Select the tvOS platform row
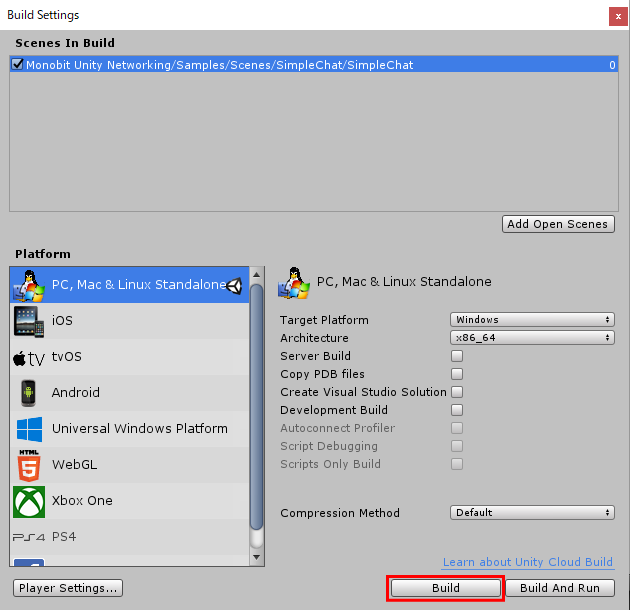The height and width of the screenshot is (610, 630). (129, 357)
